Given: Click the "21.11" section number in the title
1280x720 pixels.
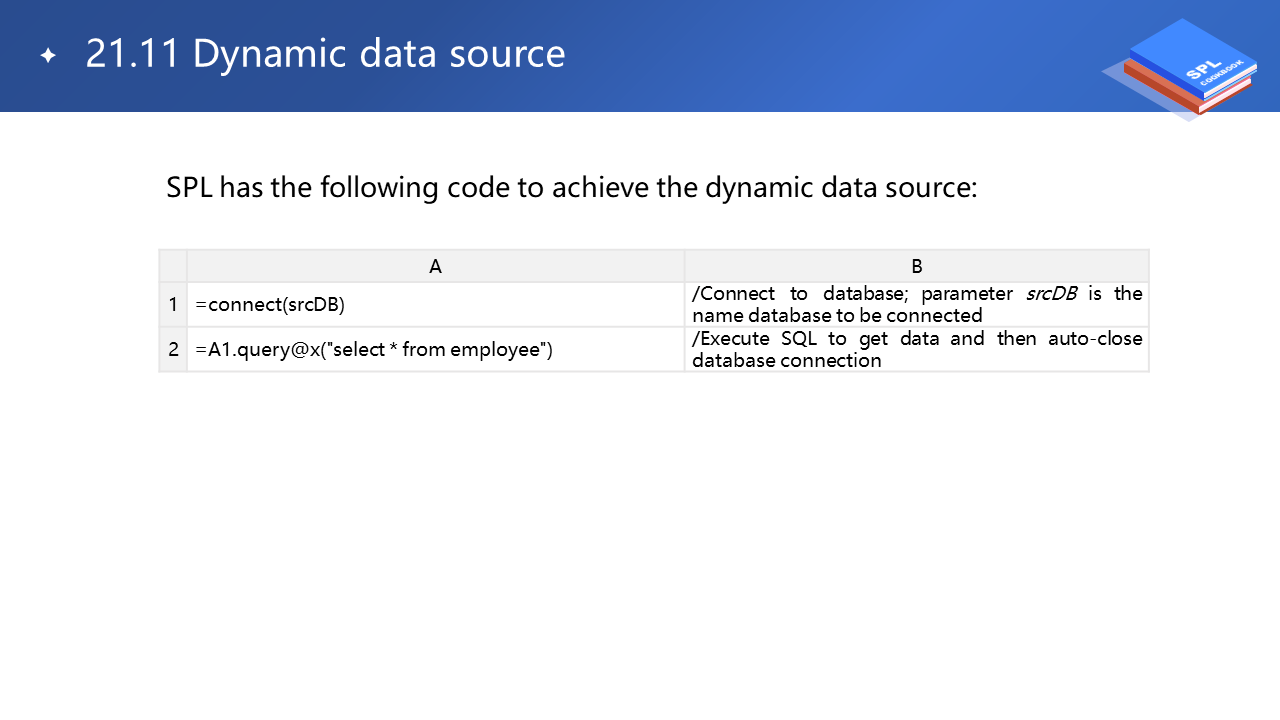Looking at the screenshot, I should [132, 54].
